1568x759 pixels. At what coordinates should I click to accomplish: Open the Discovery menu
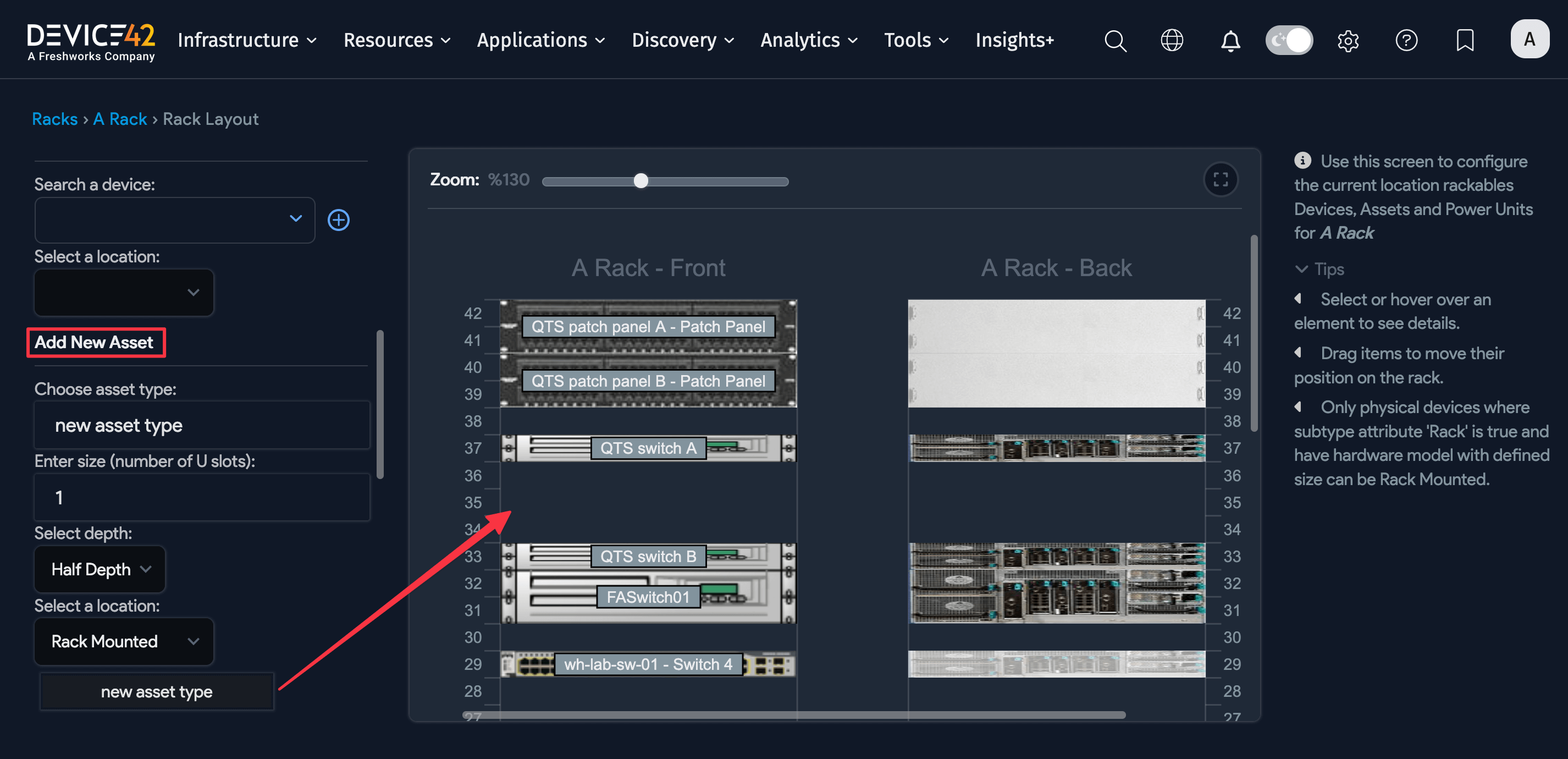(x=682, y=40)
